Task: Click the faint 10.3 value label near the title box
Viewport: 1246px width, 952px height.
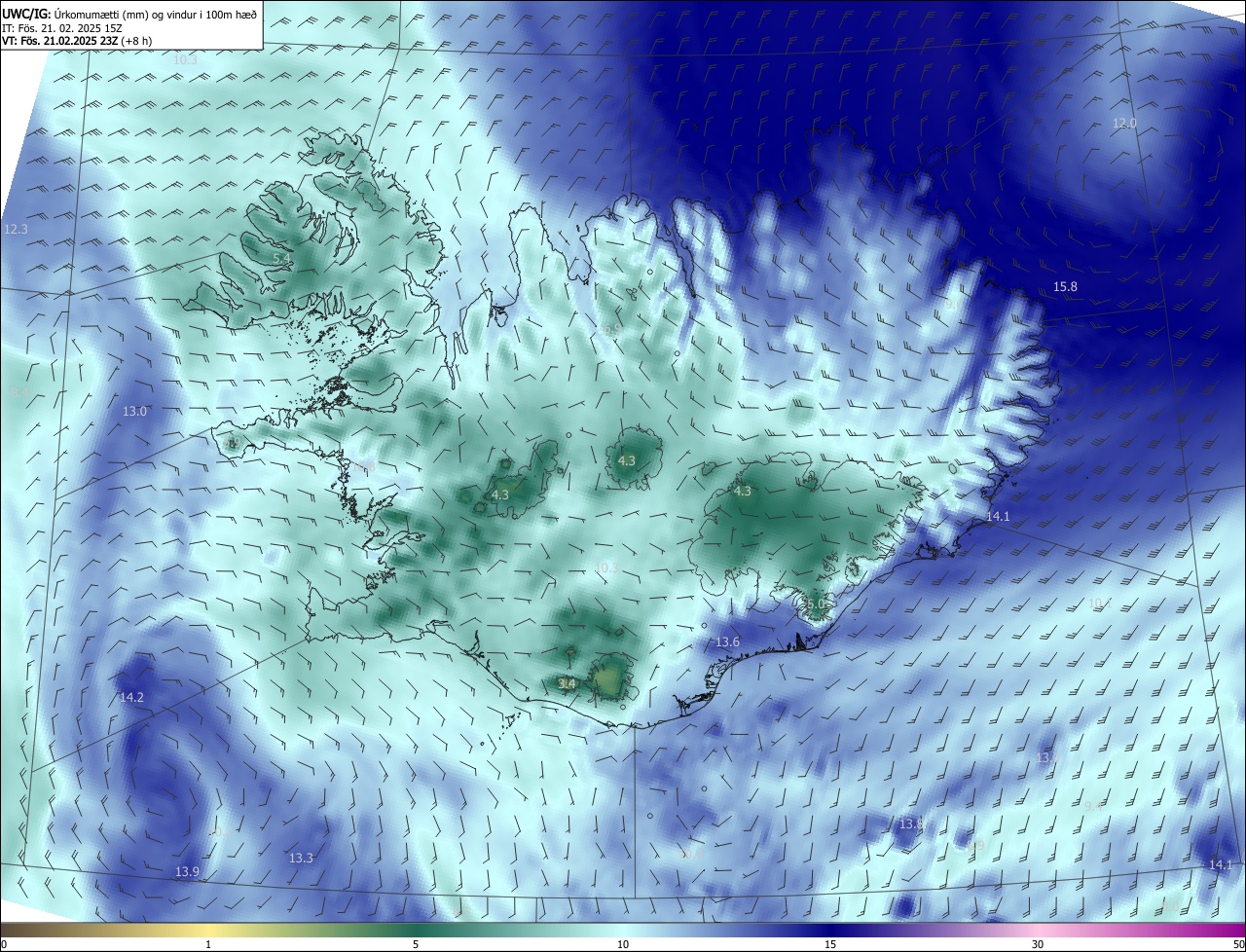Action: click(185, 60)
